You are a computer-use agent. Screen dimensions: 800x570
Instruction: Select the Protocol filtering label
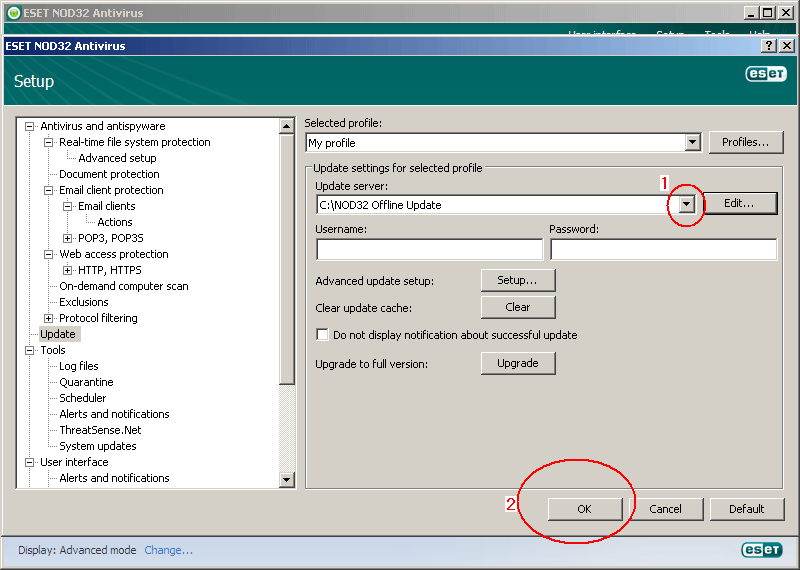(98, 318)
